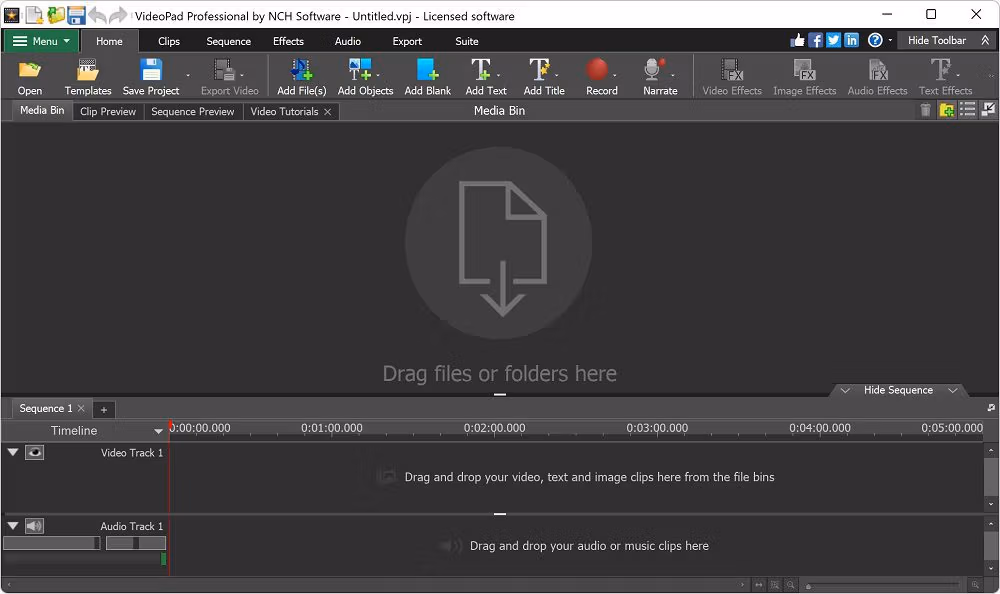Click the Add Objects icon
Screen dimensions: 1000x594
click(360, 70)
